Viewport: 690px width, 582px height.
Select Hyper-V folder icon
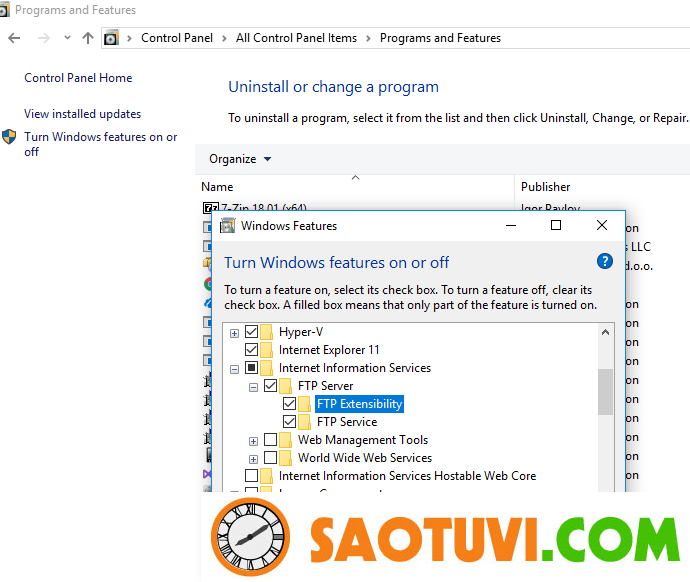point(266,332)
